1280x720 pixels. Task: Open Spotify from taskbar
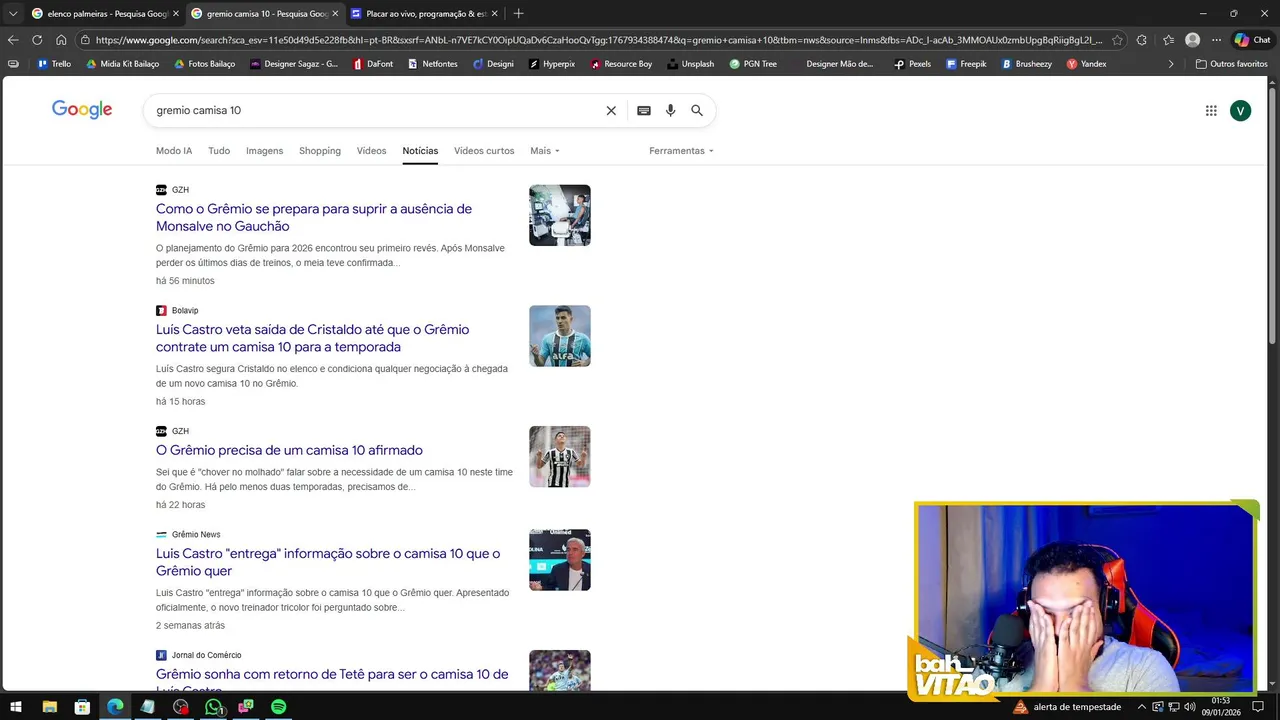tap(279, 707)
